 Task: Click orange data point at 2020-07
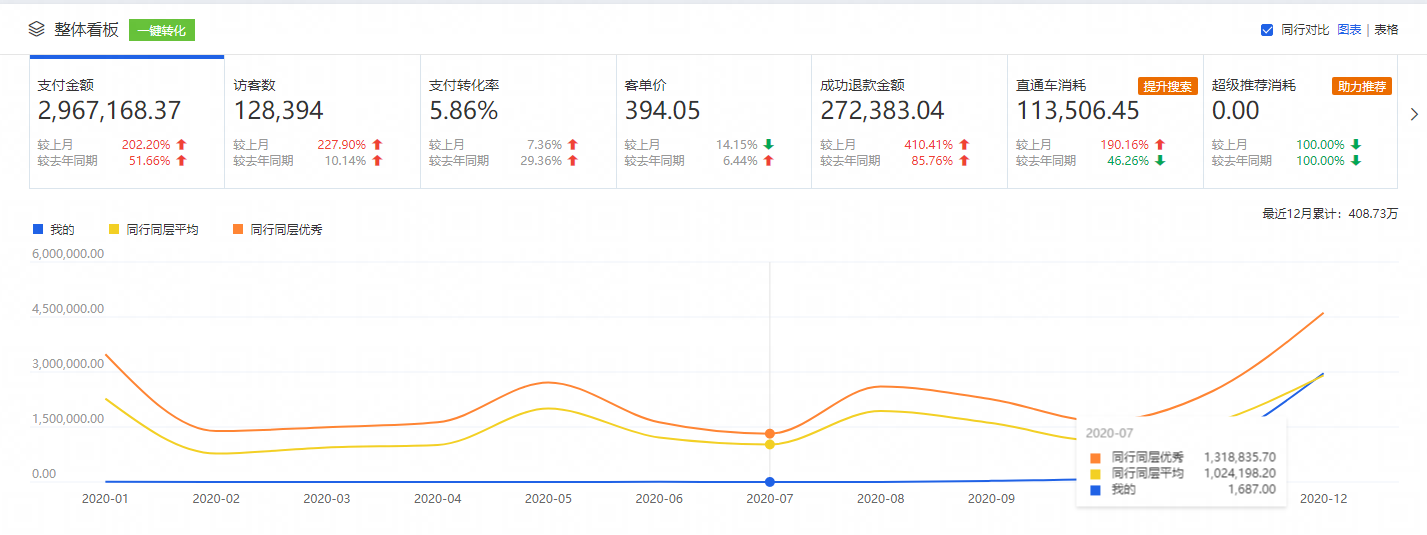pos(770,434)
